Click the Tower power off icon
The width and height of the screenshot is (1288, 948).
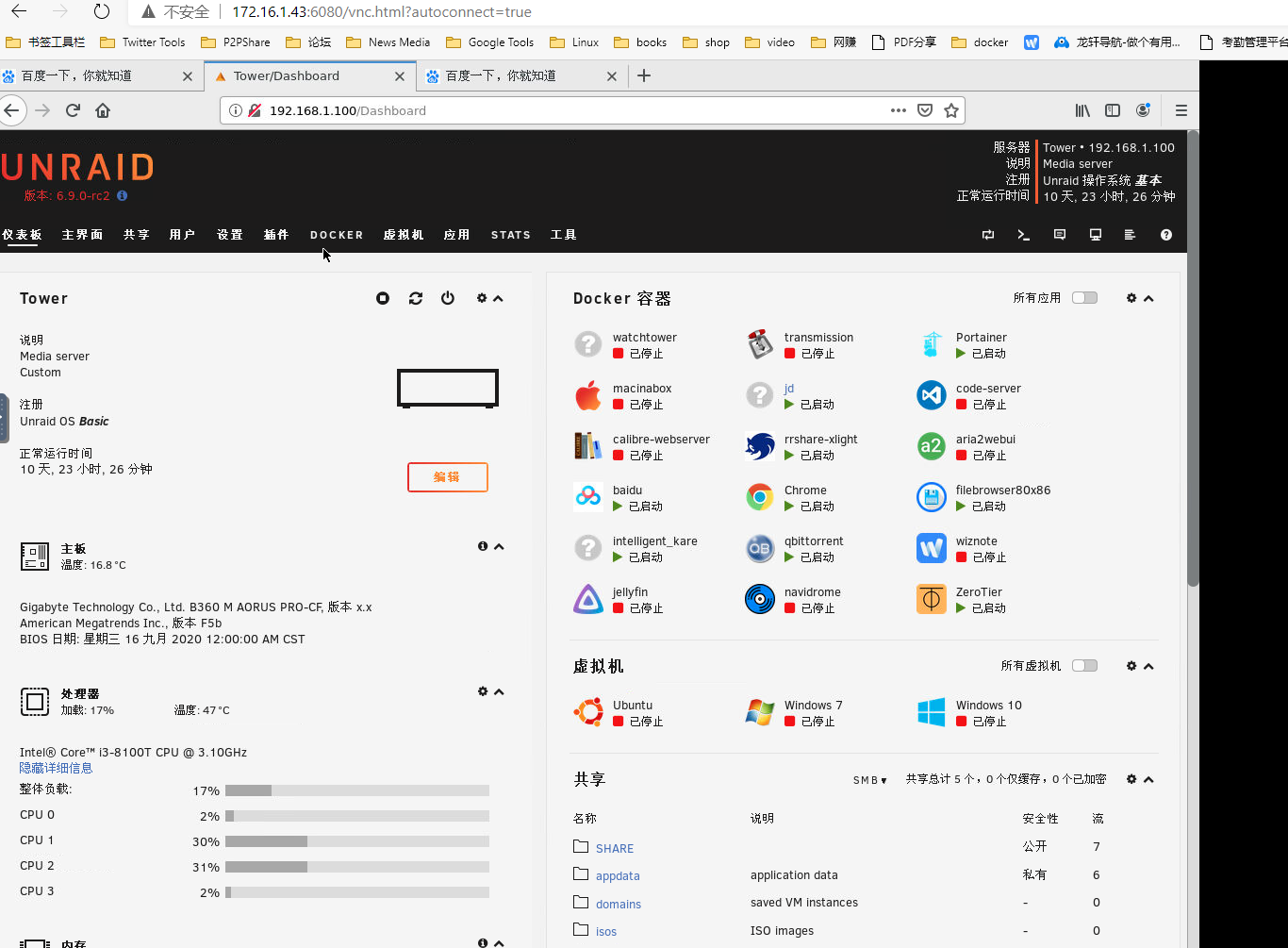pyautogui.click(x=448, y=298)
